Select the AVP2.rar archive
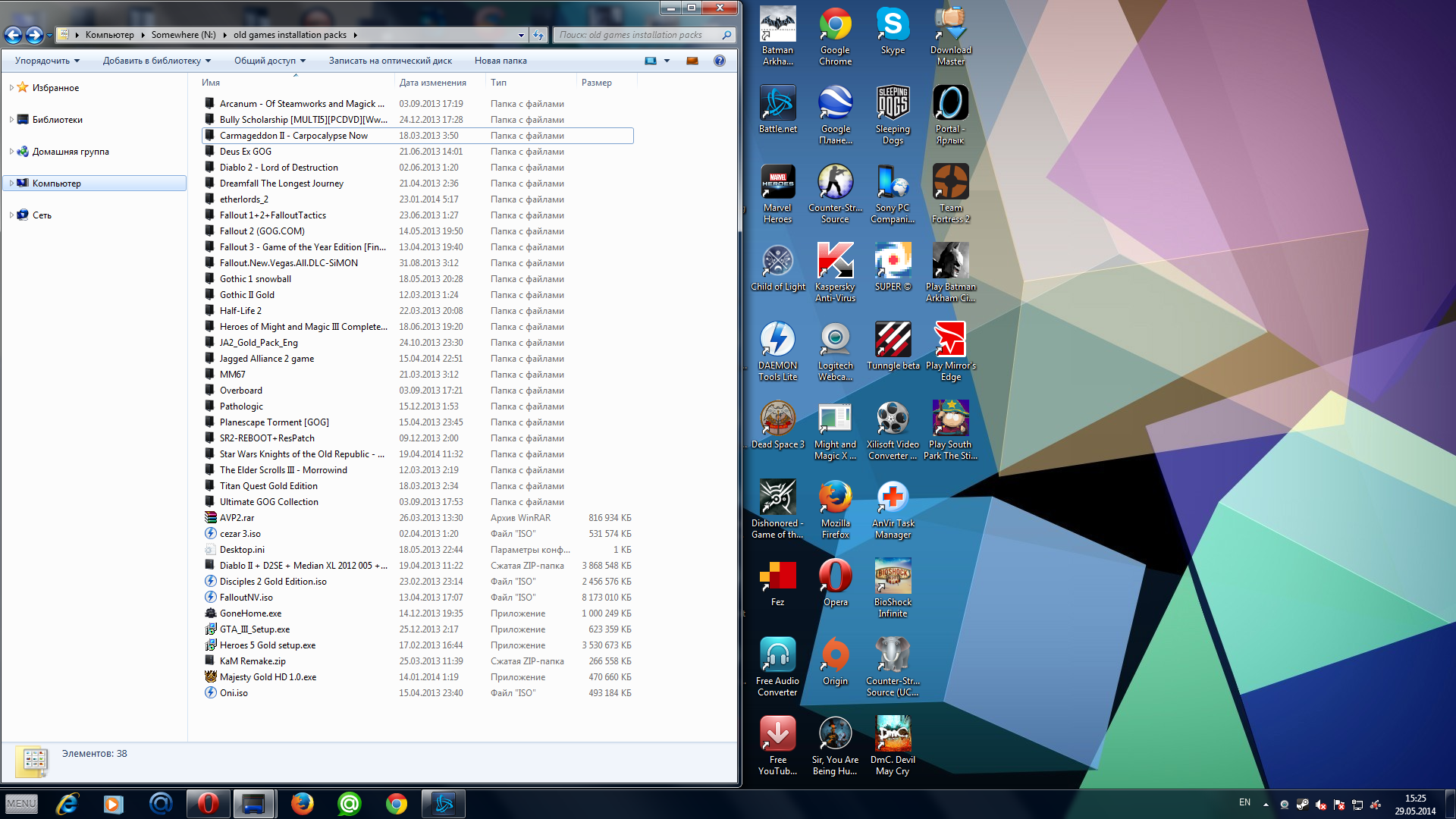This screenshot has width=1456, height=819. pyautogui.click(x=418, y=518)
